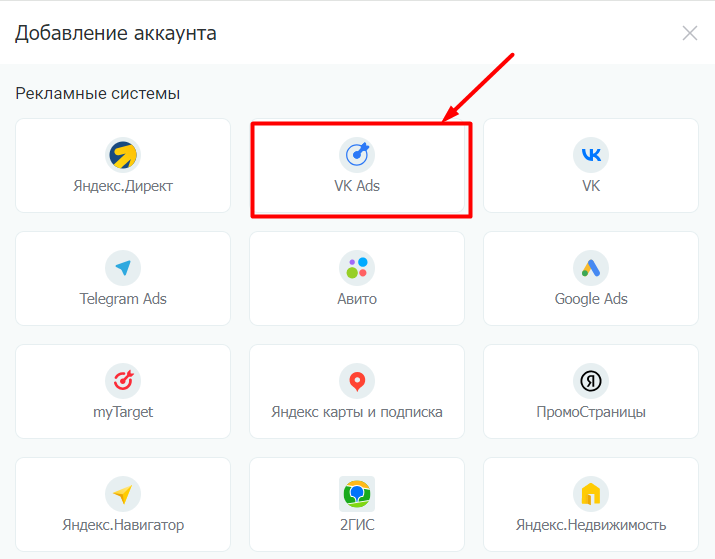
Task: Click the VK logo icon
Action: [x=591, y=155]
